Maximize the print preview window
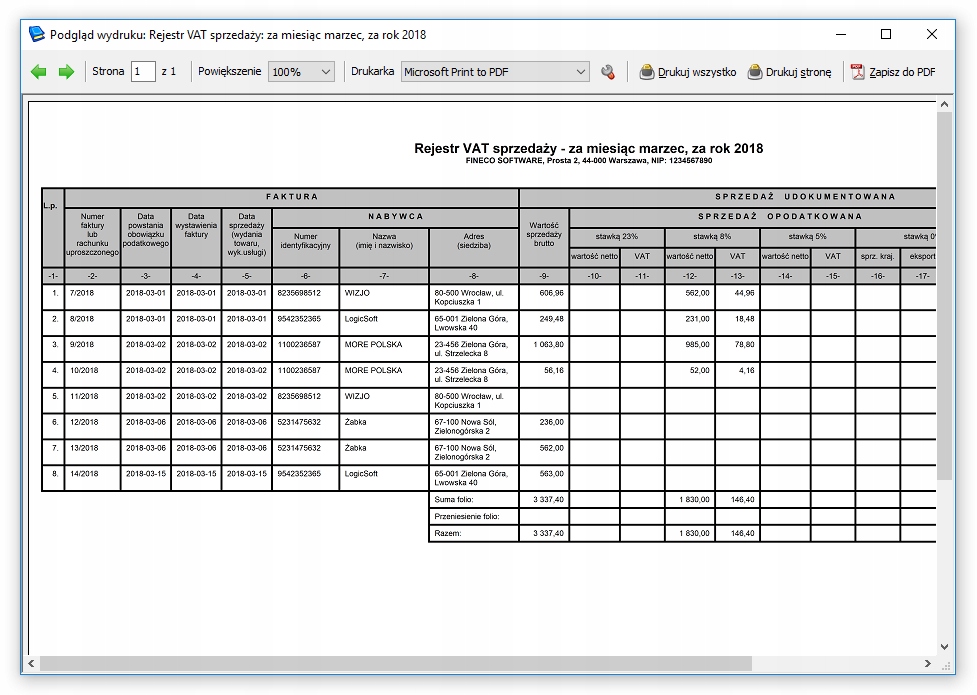Viewport: 977px width, 695px height. 885,34
